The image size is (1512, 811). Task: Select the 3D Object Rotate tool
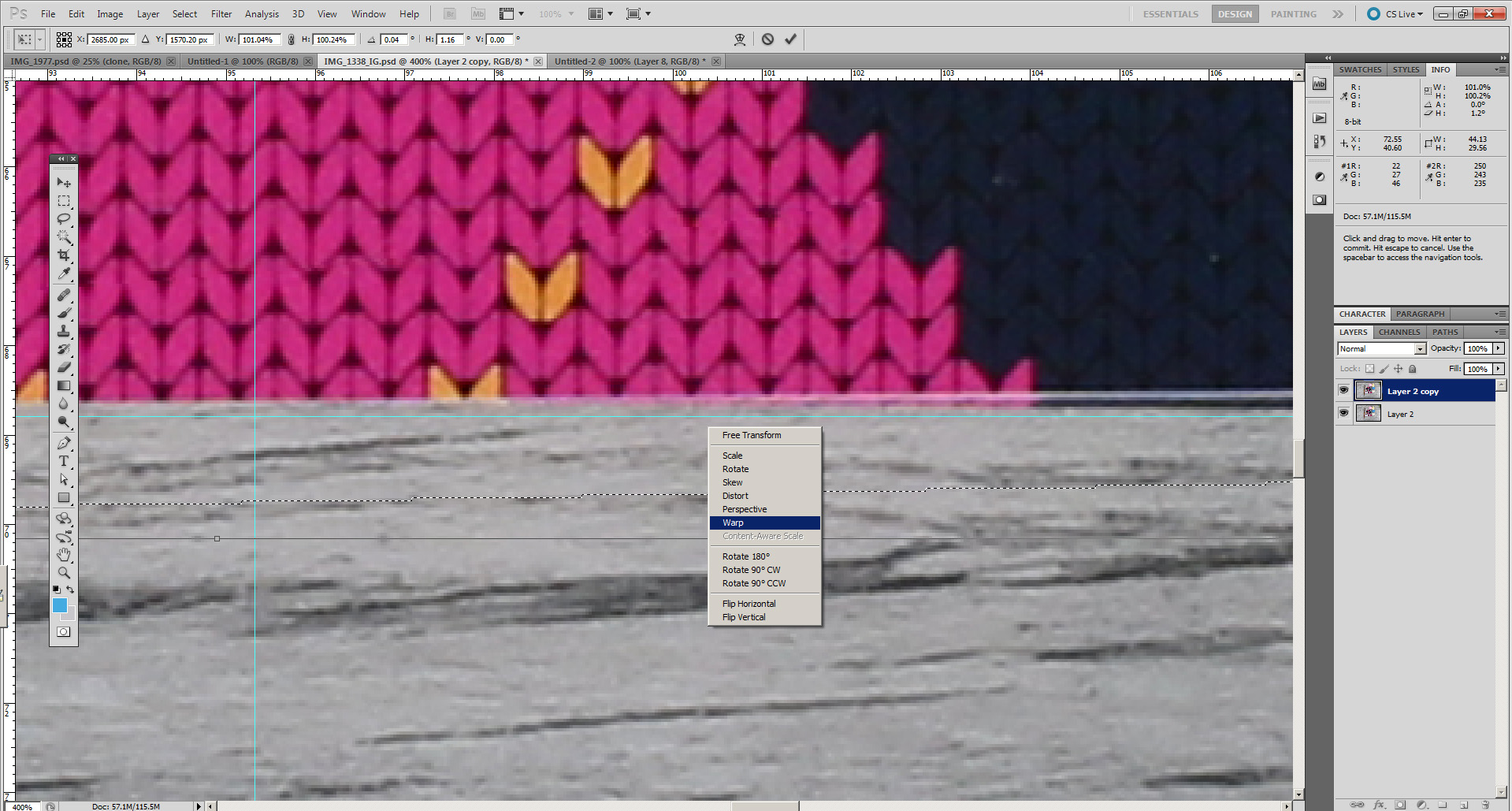tap(64, 519)
